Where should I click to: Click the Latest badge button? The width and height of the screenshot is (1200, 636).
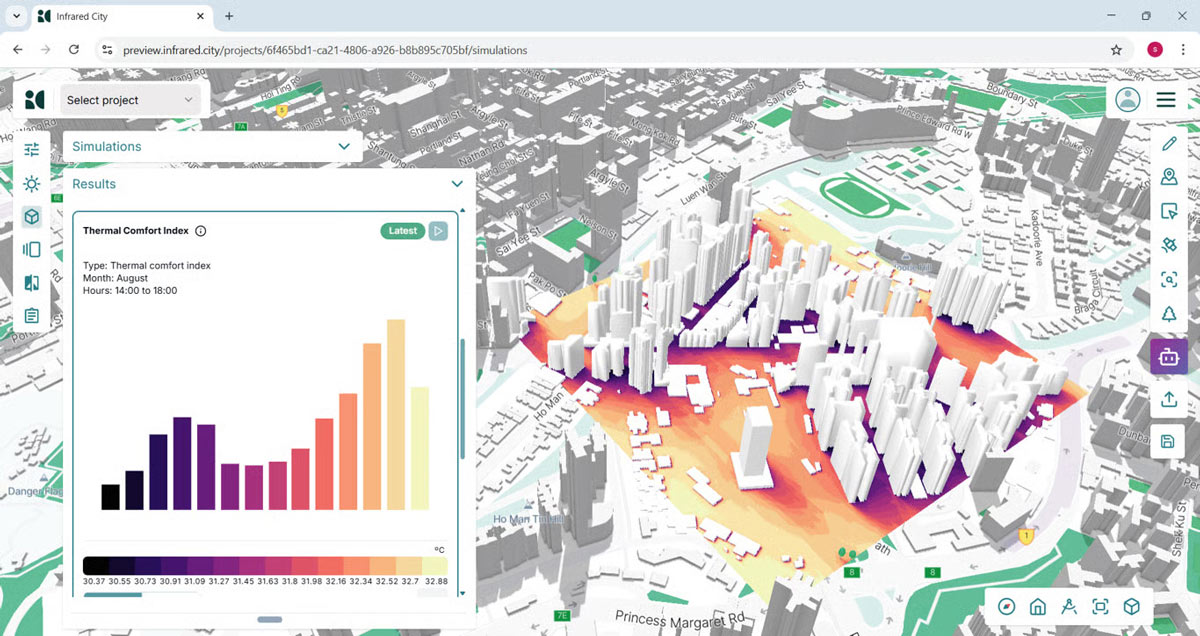click(403, 231)
